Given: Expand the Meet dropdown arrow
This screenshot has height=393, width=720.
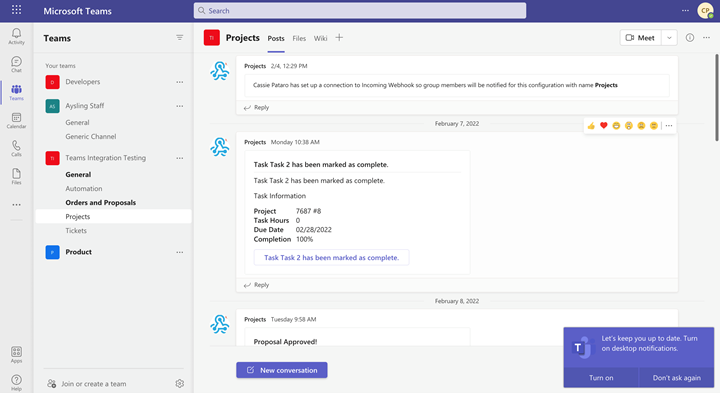Looking at the screenshot, I should (x=669, y=38).
